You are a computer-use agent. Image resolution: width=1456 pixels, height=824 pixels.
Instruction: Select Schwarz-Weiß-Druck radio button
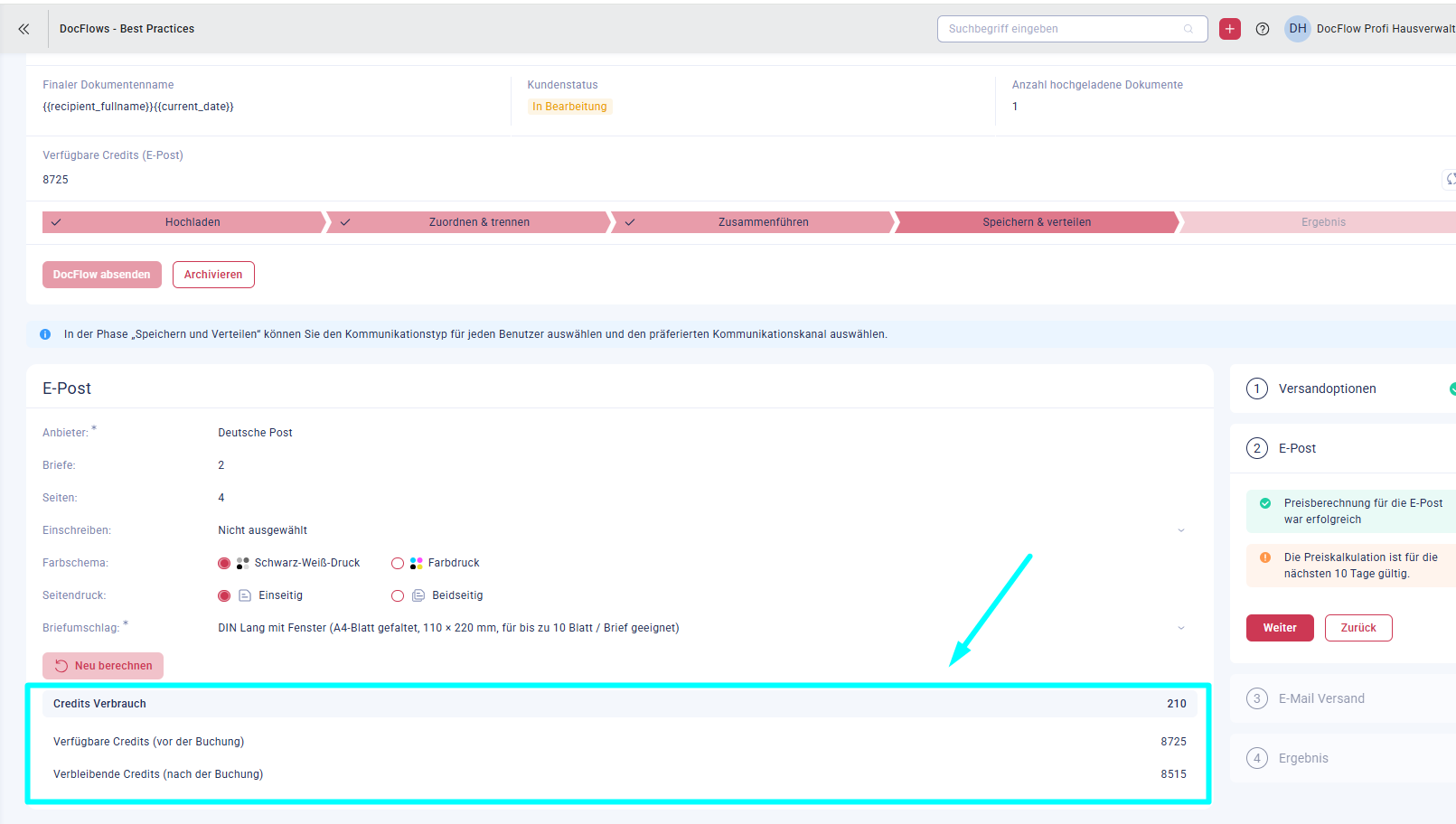[224, 563]
